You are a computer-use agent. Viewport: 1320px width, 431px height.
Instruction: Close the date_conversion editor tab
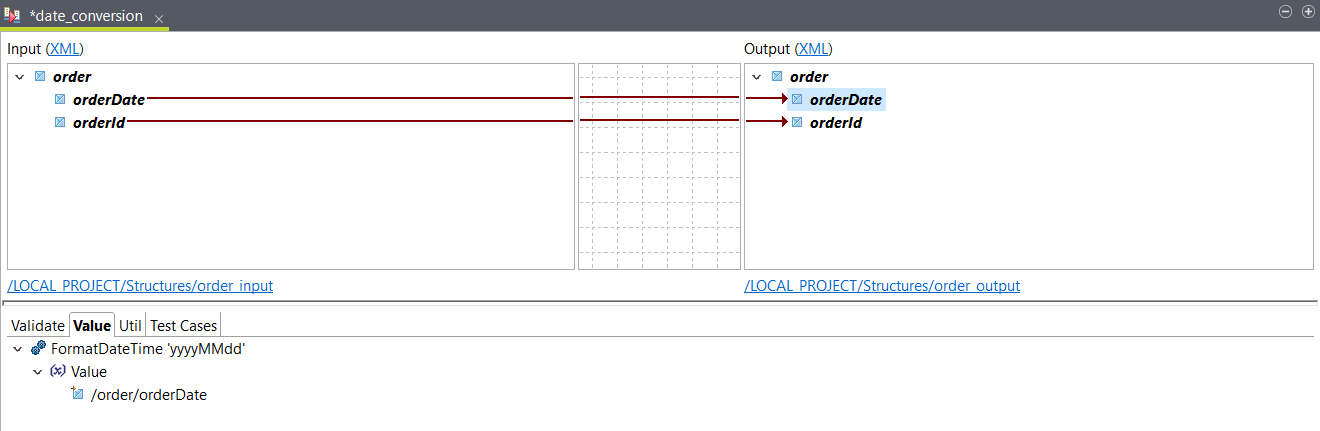(158, 18)
